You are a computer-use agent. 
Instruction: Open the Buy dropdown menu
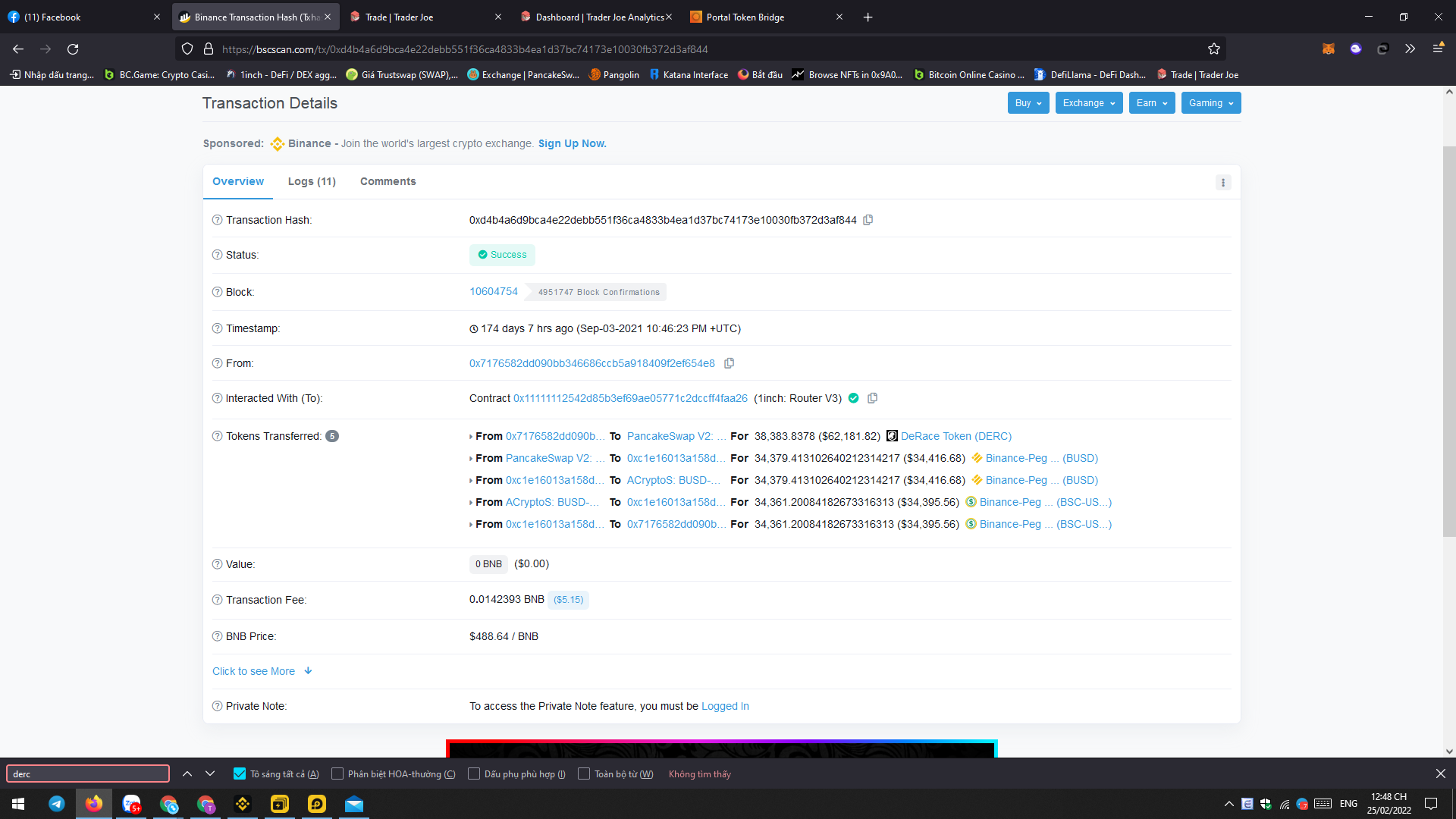(x=1028, y=103)
